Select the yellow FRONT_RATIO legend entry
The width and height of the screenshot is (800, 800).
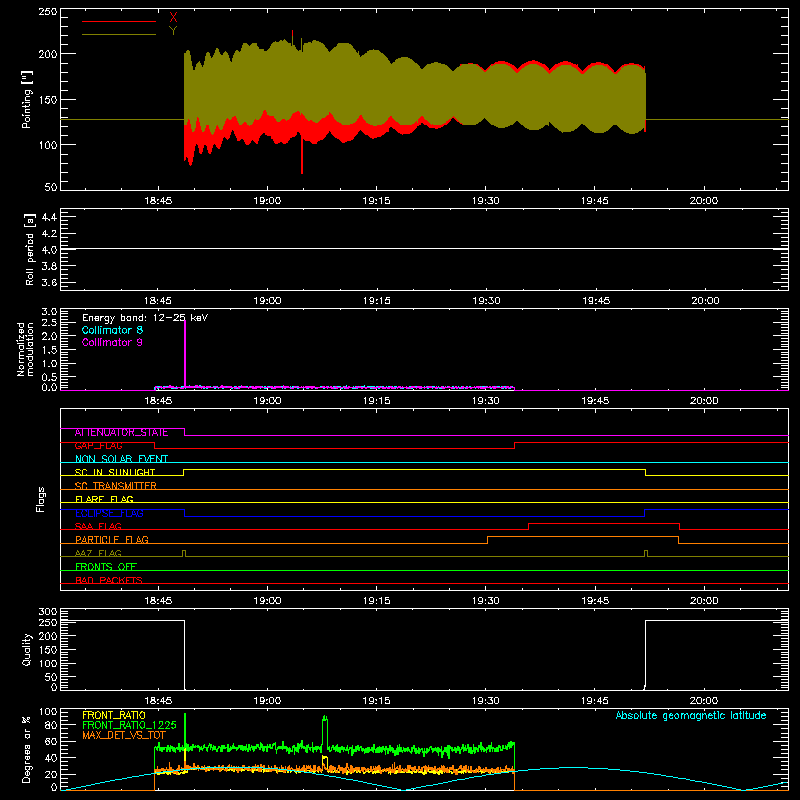114,715
